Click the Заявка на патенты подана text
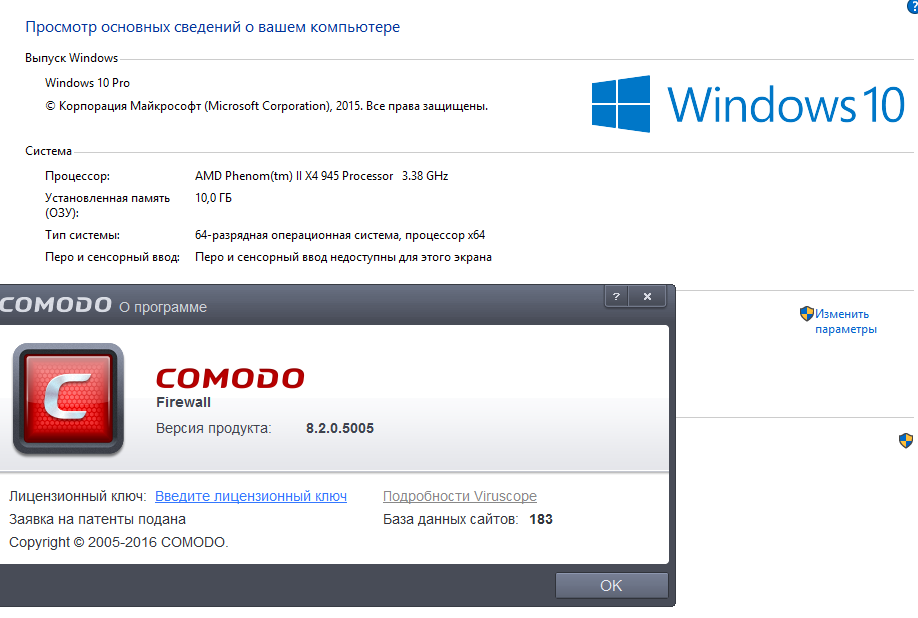Image resolution: width=918 pixels, height=618 pixels. tap(97, 520)
